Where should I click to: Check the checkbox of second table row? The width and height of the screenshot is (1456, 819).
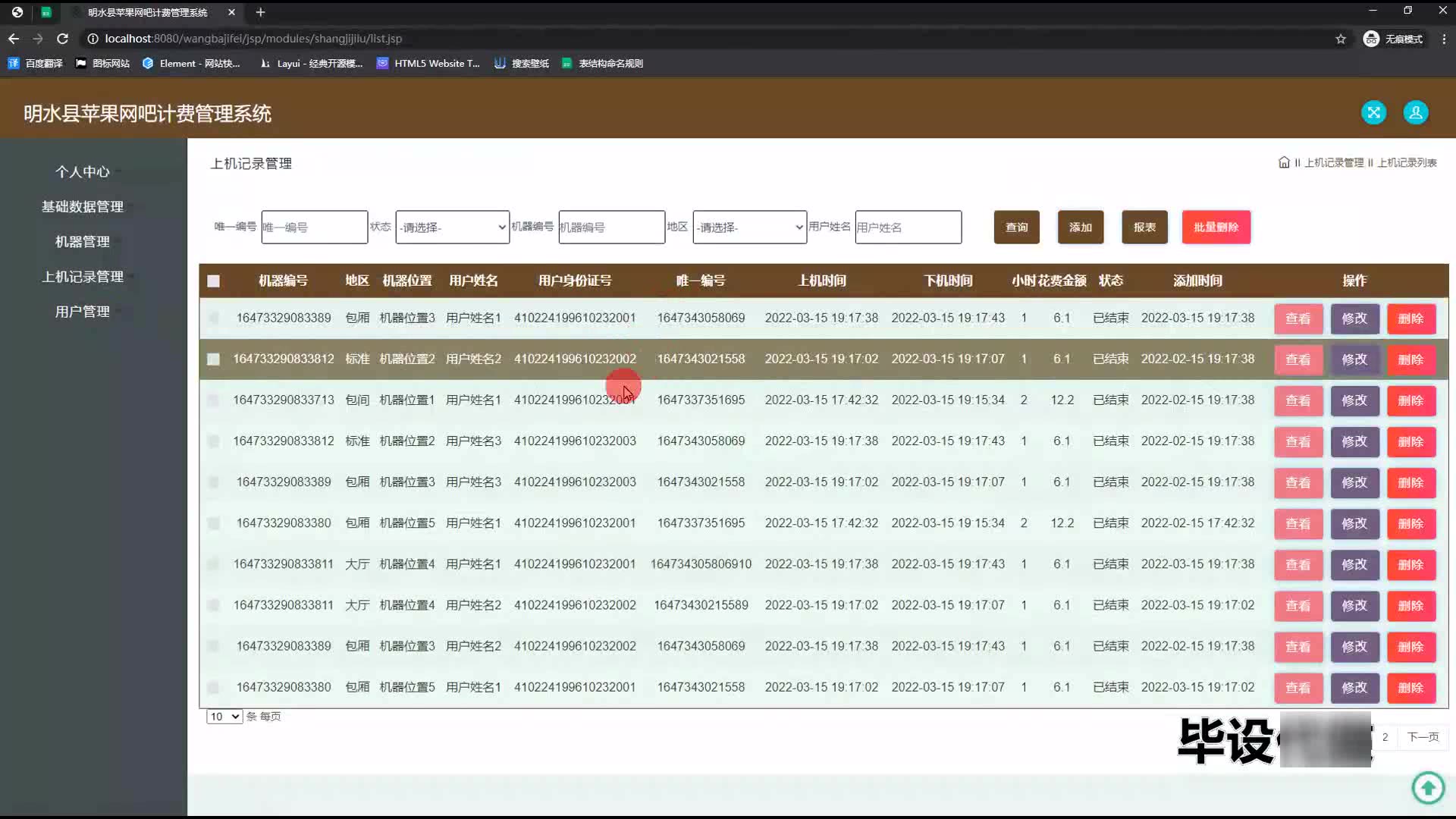pyautogui.click(x=214, y=359)
